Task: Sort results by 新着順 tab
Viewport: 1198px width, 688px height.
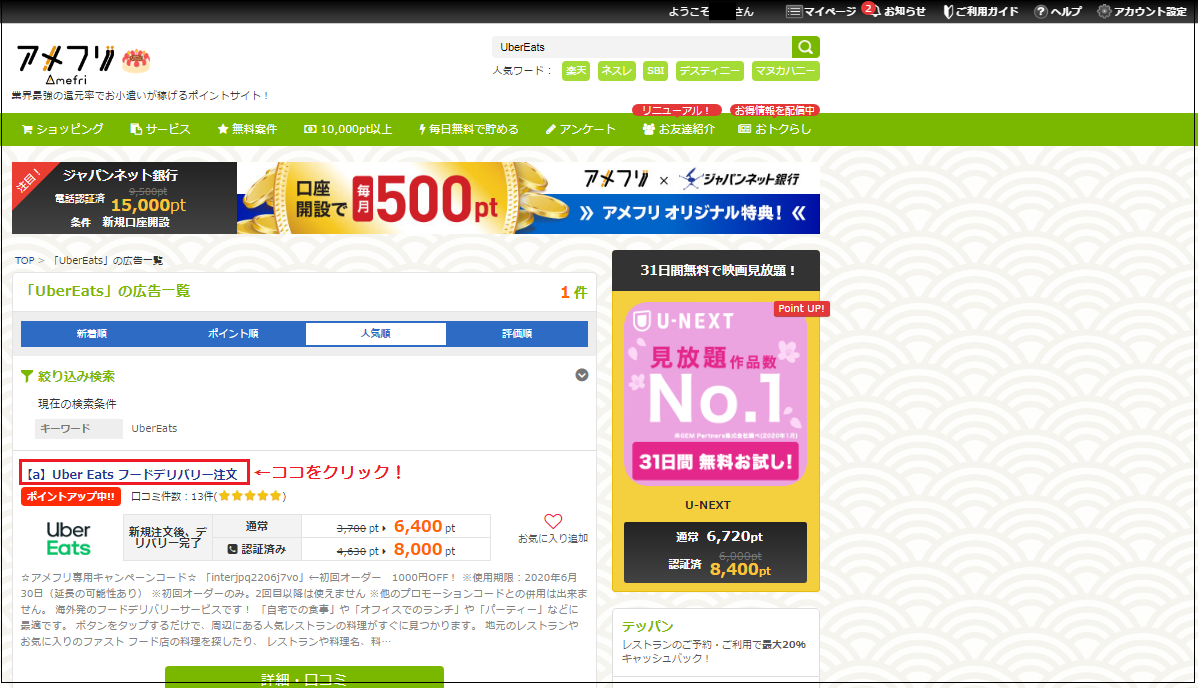Action: tap(92, 334)
